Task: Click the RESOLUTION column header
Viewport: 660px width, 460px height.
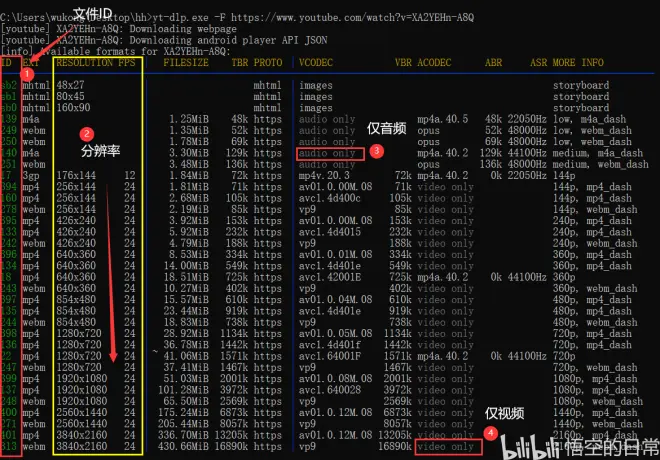Action: [84, 63]
